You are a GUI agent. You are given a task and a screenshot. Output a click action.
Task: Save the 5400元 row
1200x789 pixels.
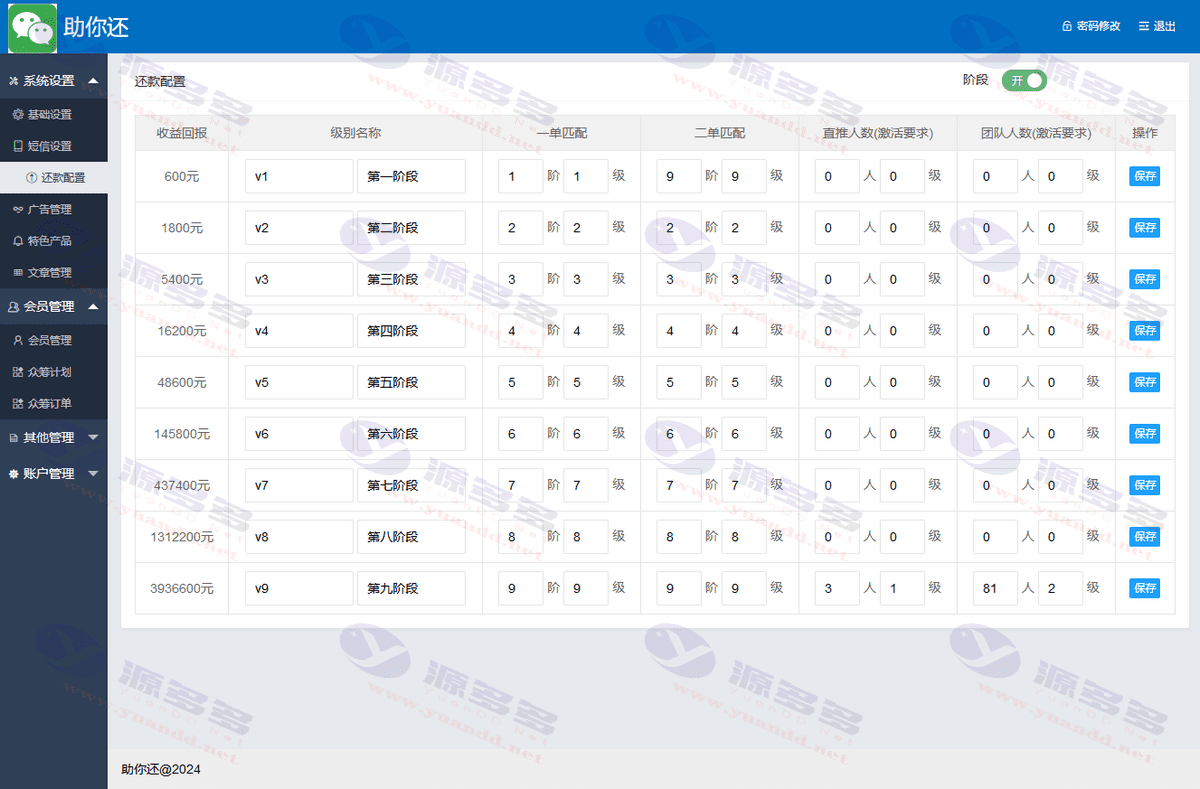(1145, 279)
